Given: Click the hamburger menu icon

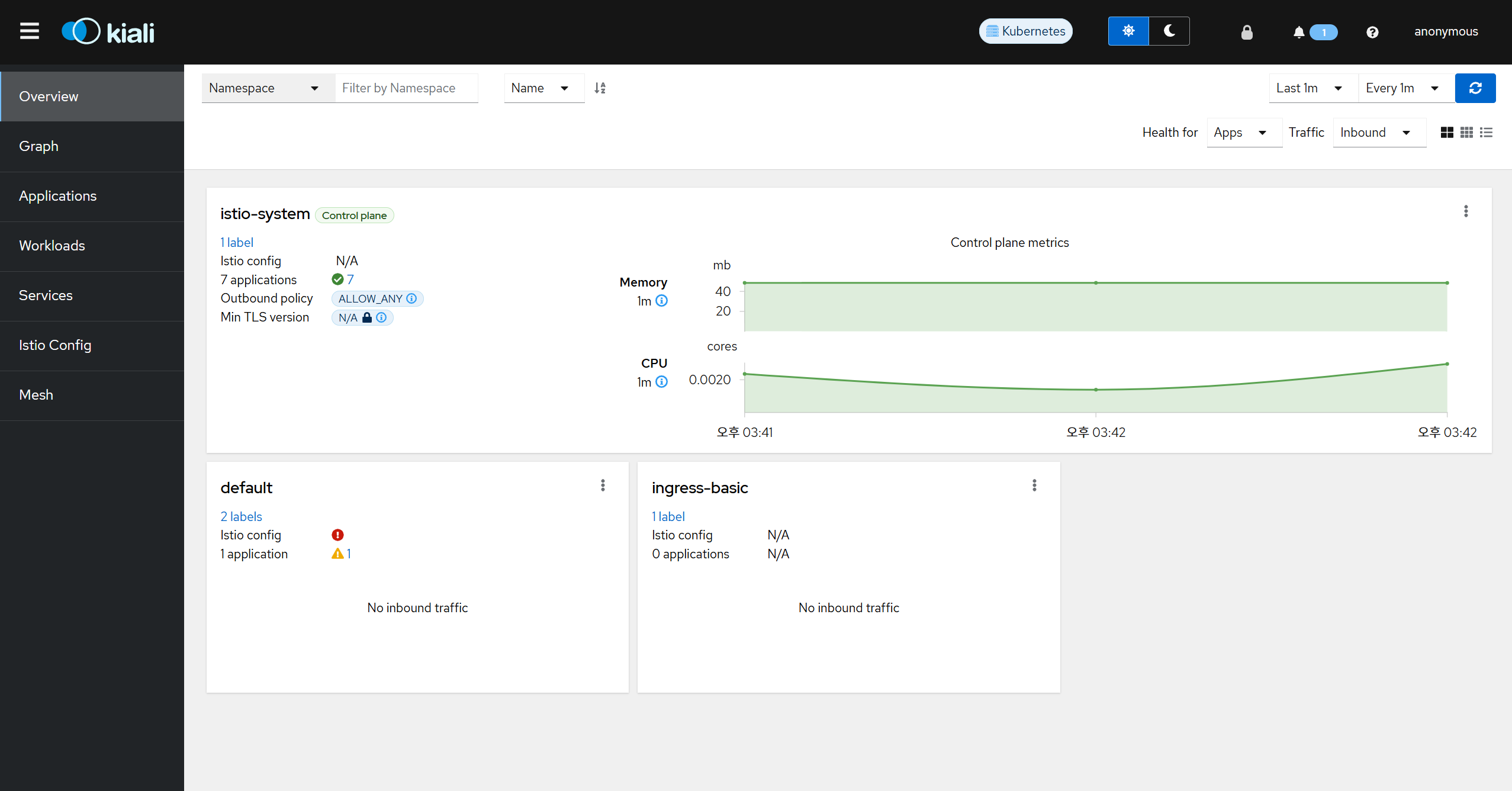Looking at the screenshot, I should tap(30, 31).
